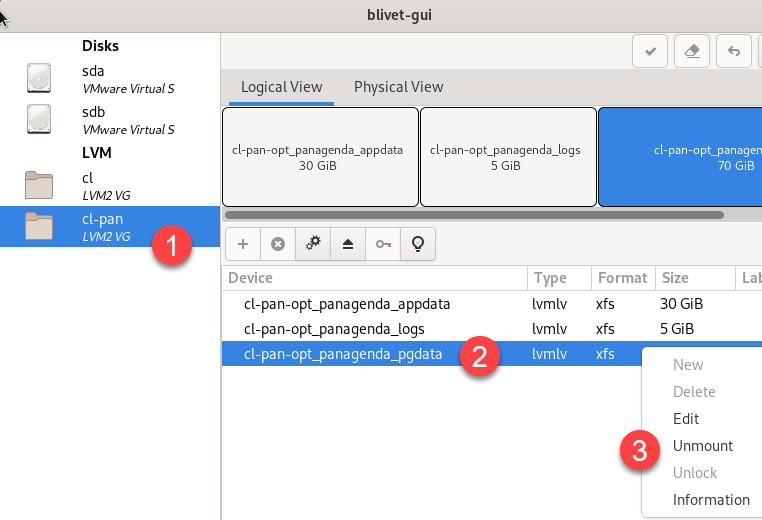Click the horizontal scrollbar under the blocks
The height and width of the screenshot is (520, 762).
click(x=474, y=215)
